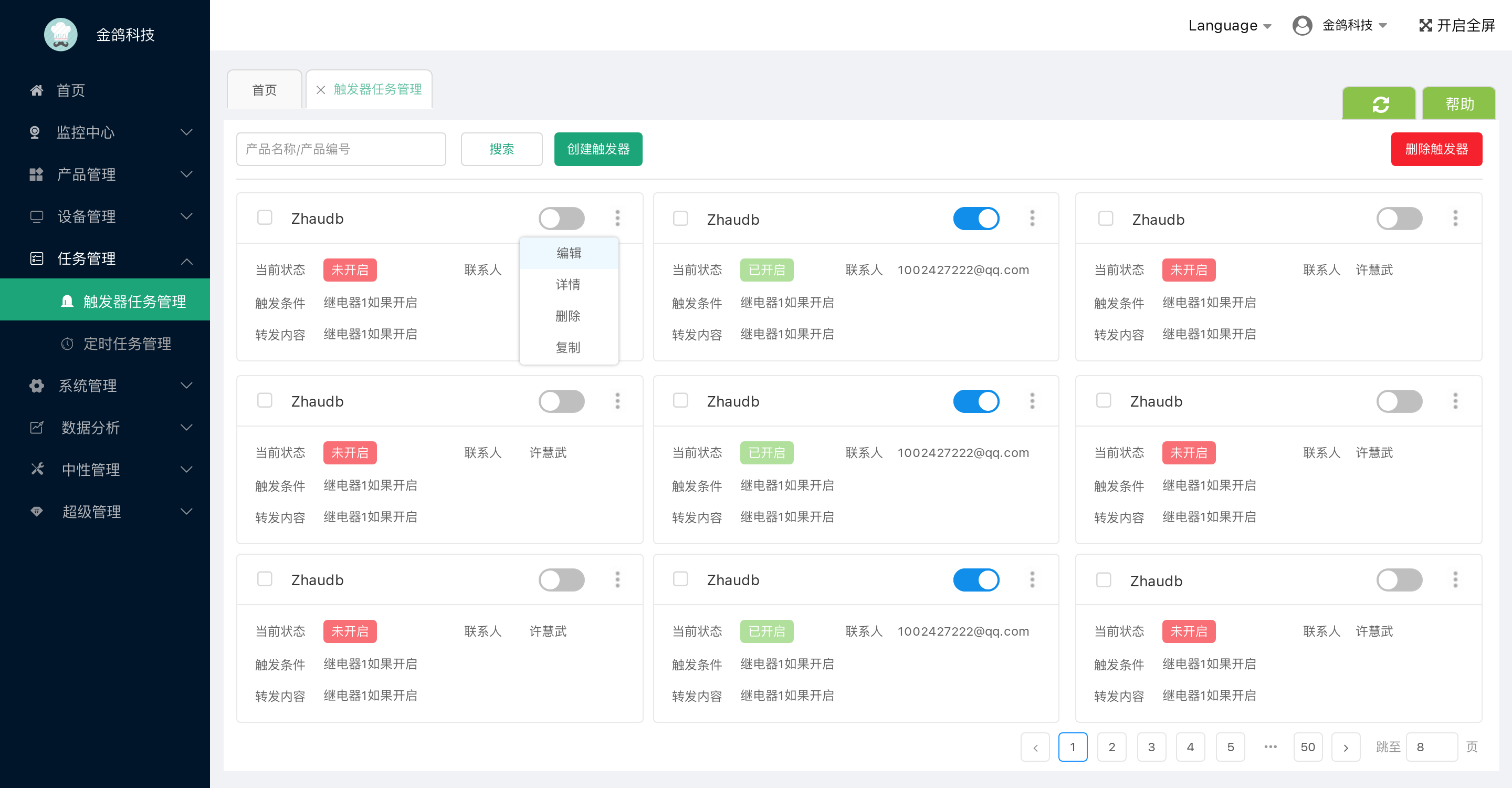Click the 设备管理 monitor icon
1512x788 pixels.
pyautogui.click(x=36, y=216)
